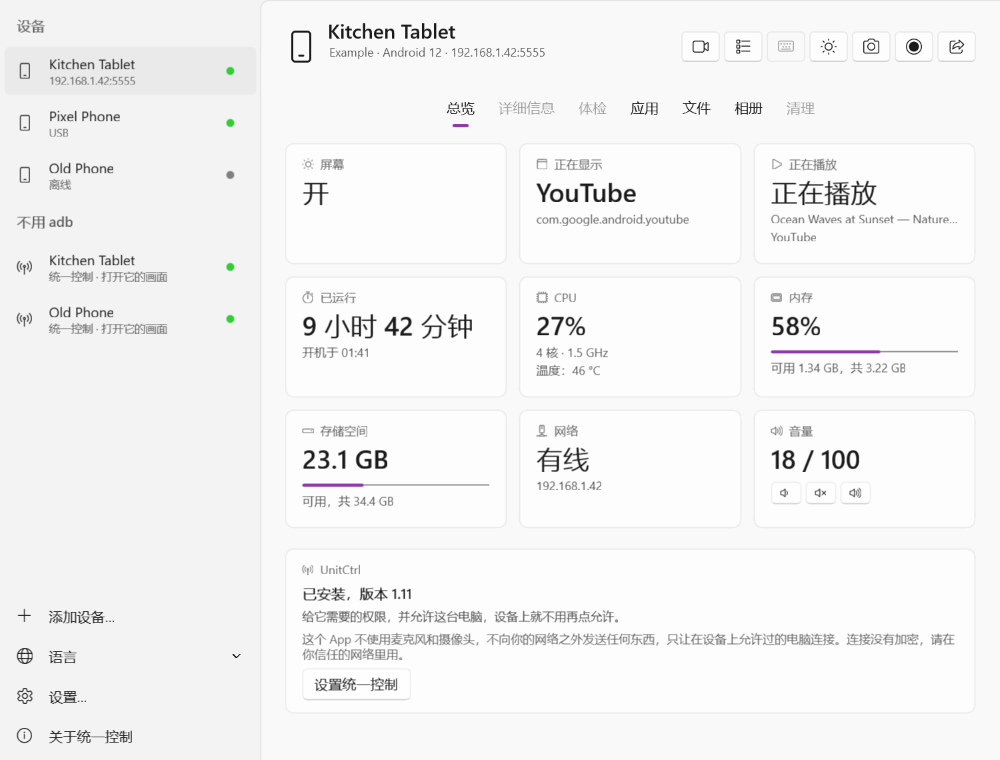This screenshot has width=1000, height=760.
Task: Click the large phone icon beside Kitchen Tablet title
Action: pos(301,47)
